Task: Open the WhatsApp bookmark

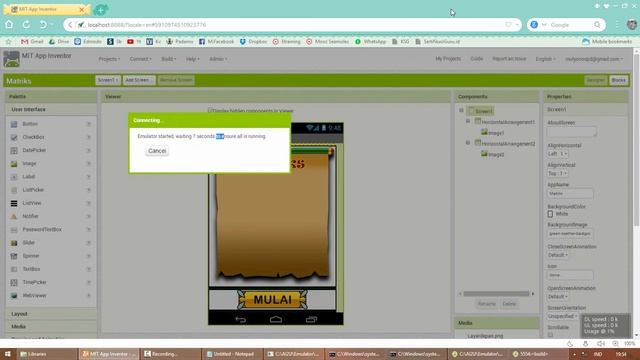Action: coord(370,42)
